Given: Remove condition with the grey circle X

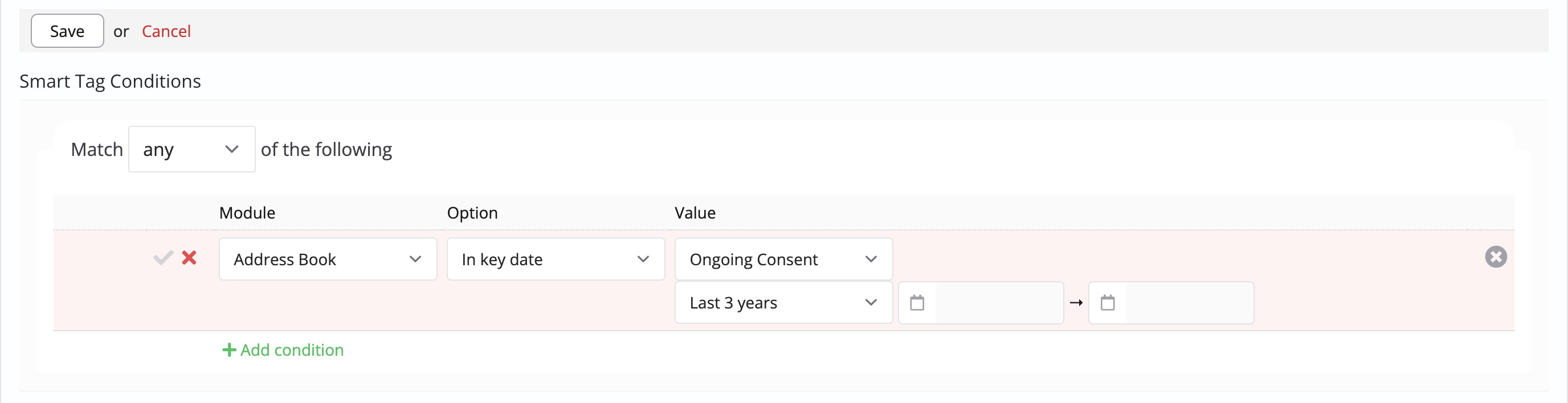Looking at the screenshot, I should click(x=1496, y=257).
